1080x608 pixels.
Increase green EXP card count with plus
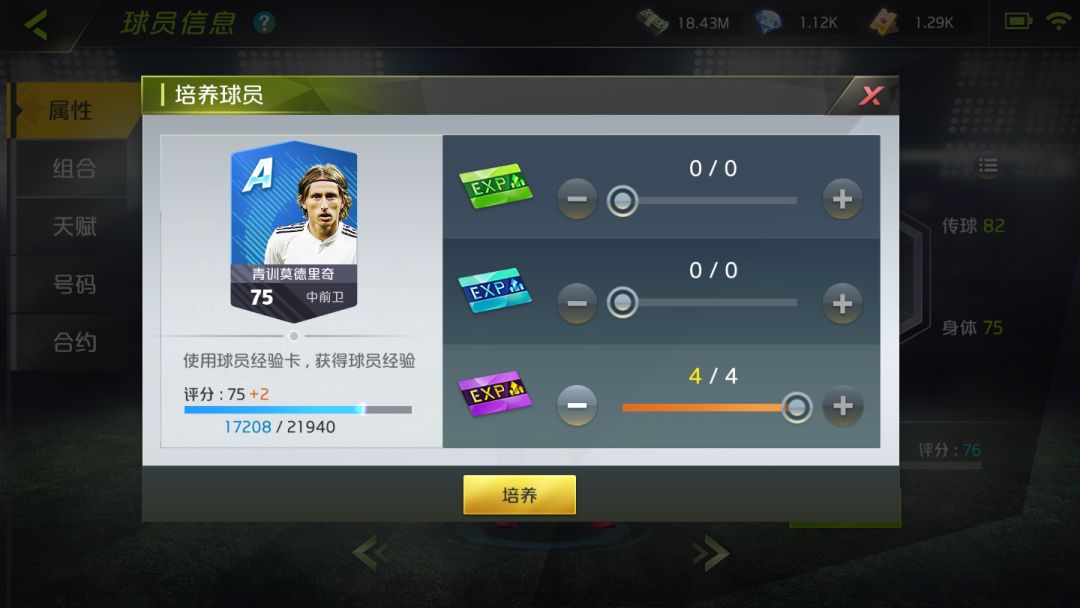coord(842,199)
